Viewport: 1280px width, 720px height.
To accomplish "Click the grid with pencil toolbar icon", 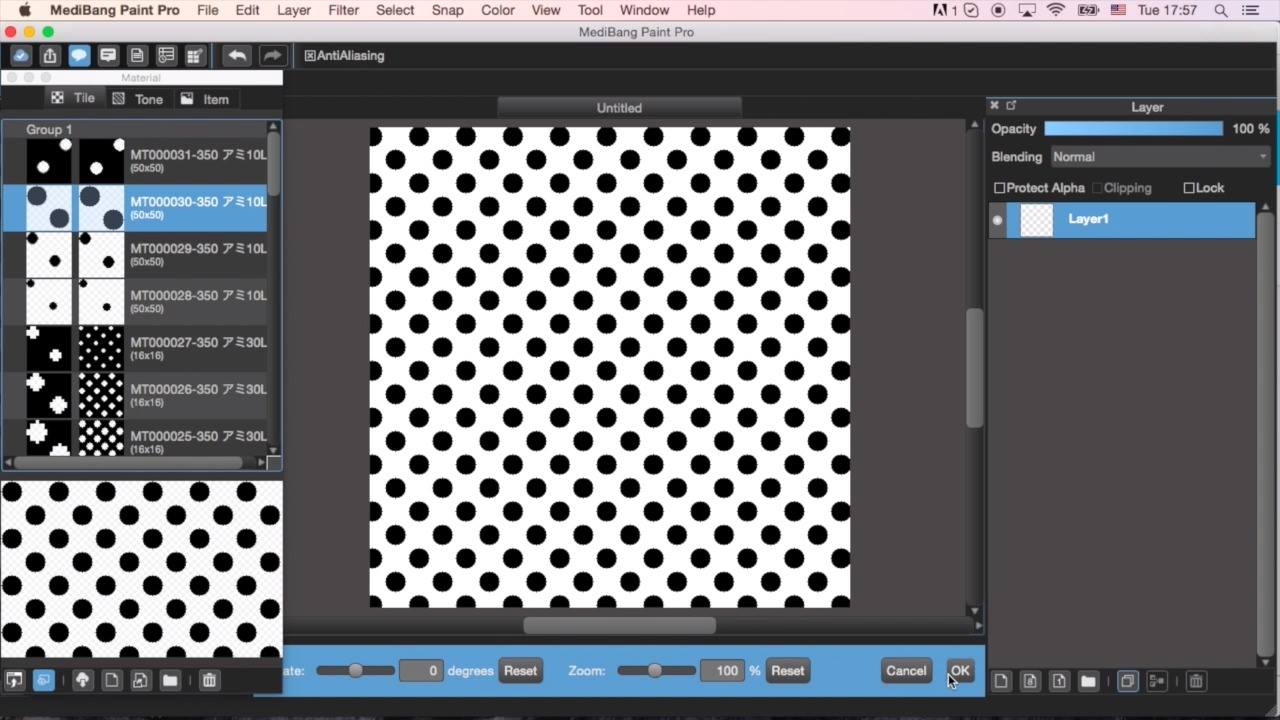I will point(195,56).
